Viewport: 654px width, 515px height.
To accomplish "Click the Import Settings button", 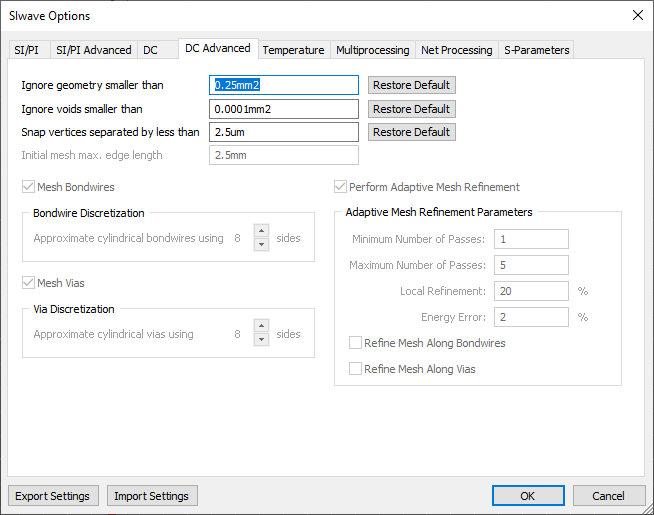I will (152, 496).
